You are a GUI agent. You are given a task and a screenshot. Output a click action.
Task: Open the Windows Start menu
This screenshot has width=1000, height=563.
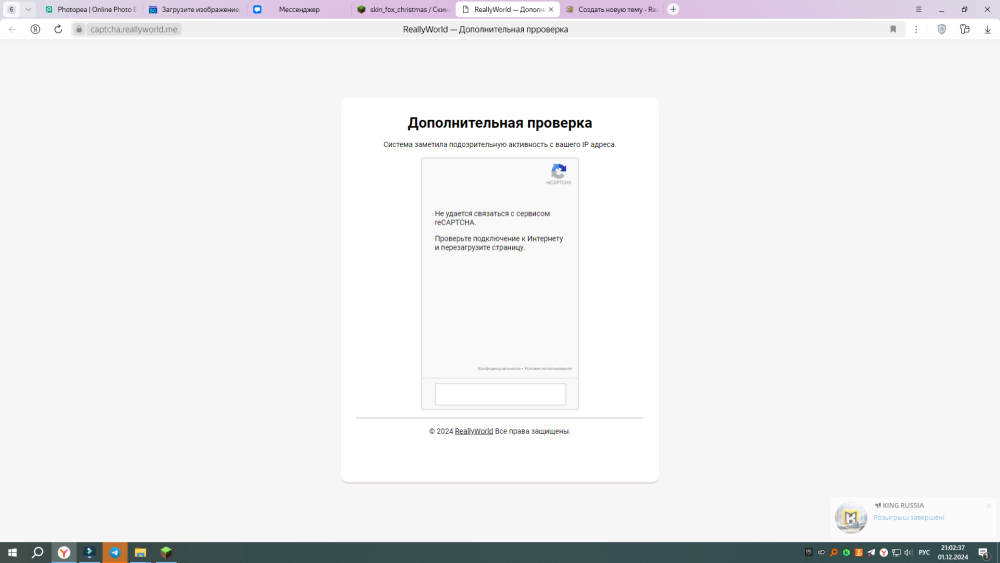tap(12, 552)
